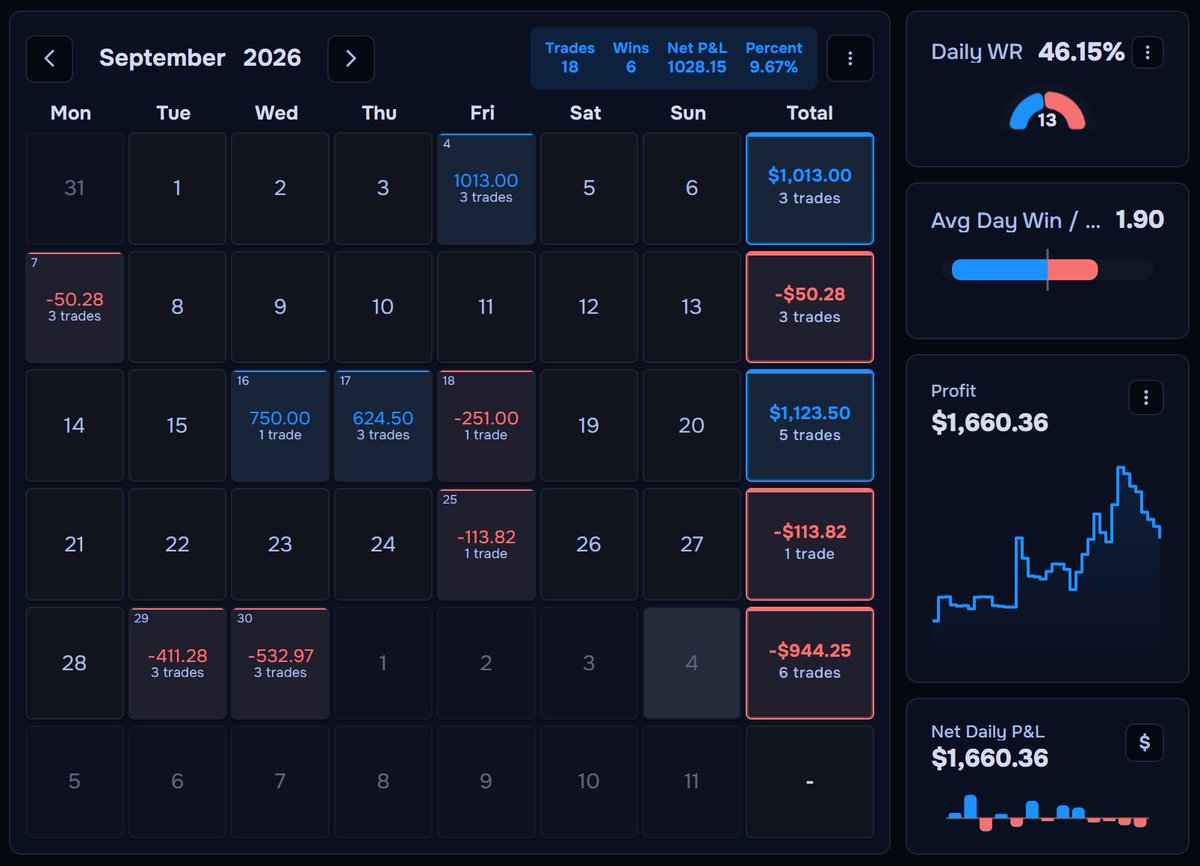Click Percent 9.67% stat
The width and height of the screenshot is (1200, 866).
coord(774,58)
